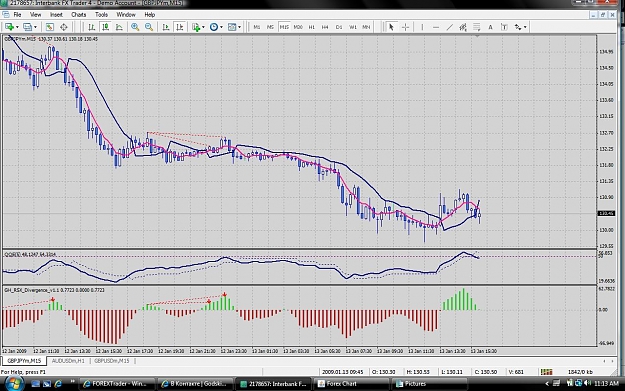Expand the Arrows tool dropdown
The height and width of the screenshot is (391, 625).
click(x=525, y=27)
